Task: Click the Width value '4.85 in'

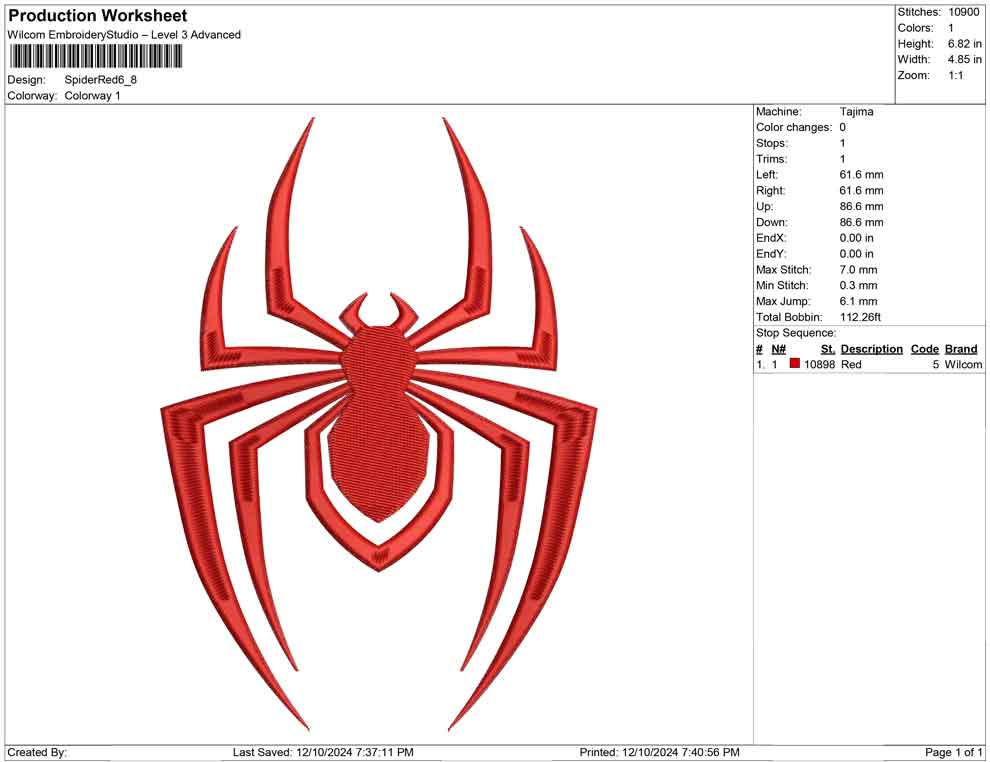Action: coord(964,59)
